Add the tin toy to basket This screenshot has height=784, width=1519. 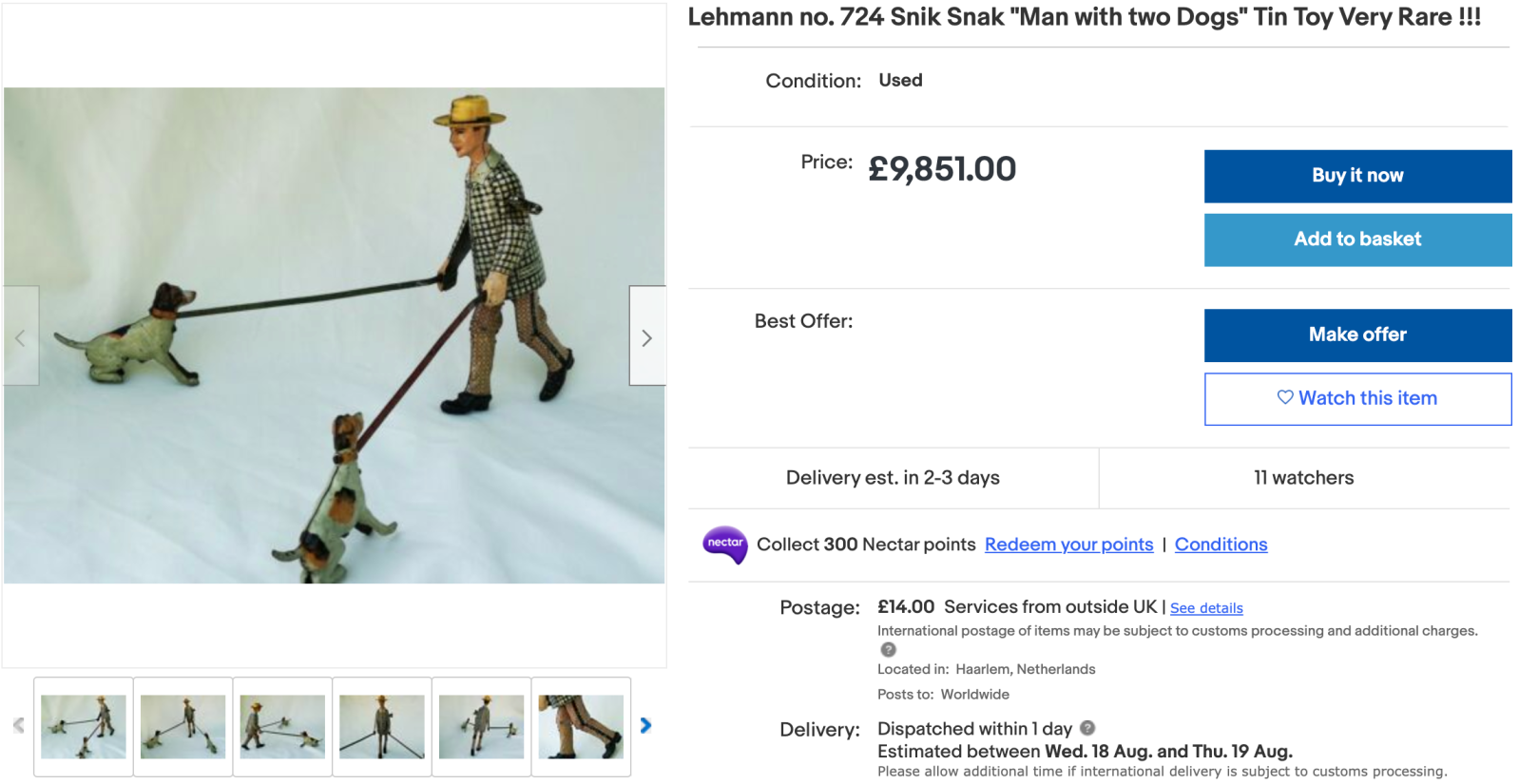[1356, 239]
